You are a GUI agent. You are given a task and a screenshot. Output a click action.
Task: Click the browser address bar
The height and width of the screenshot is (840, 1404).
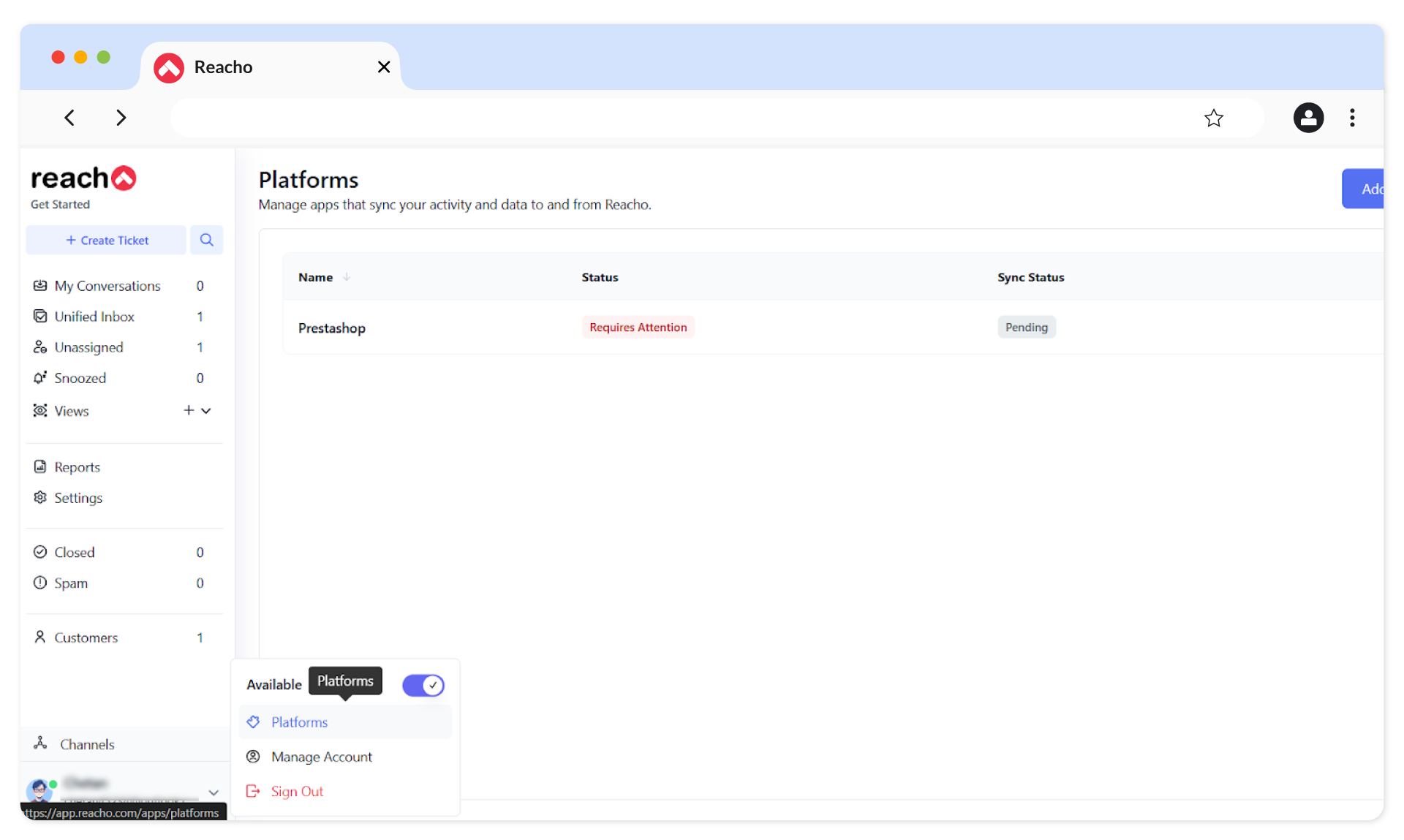point(680,118)
